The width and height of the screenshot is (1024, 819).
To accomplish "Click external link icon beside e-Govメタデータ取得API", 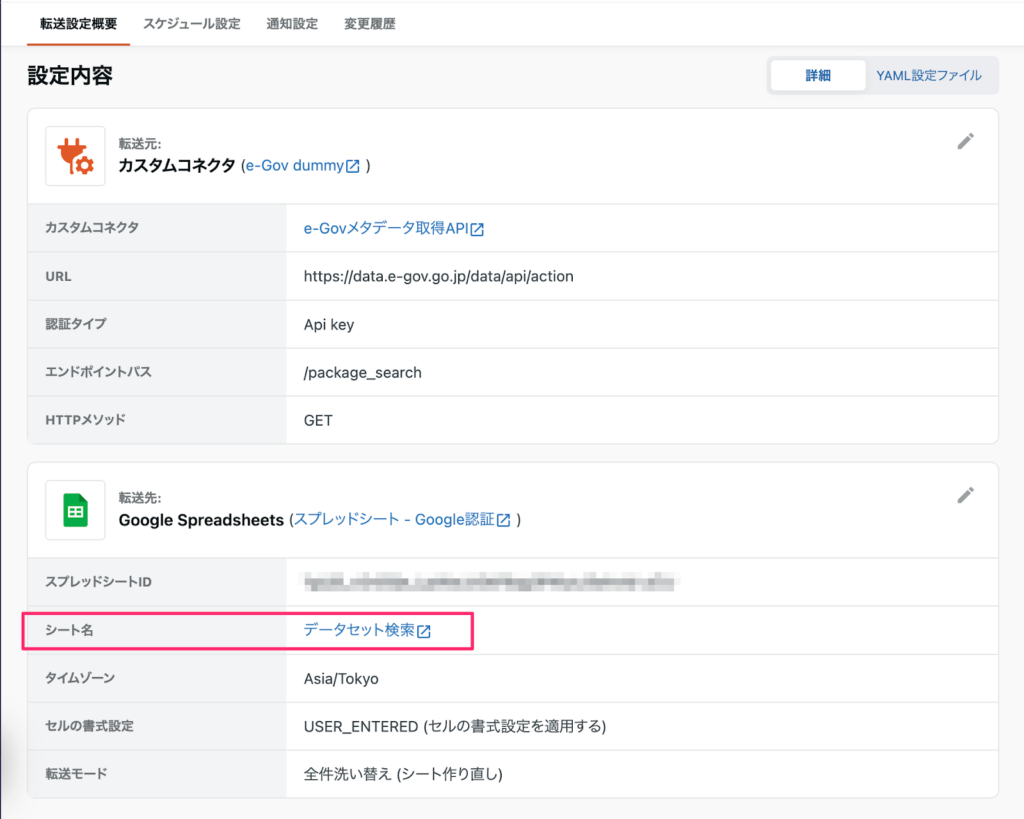I will [477, 230].
